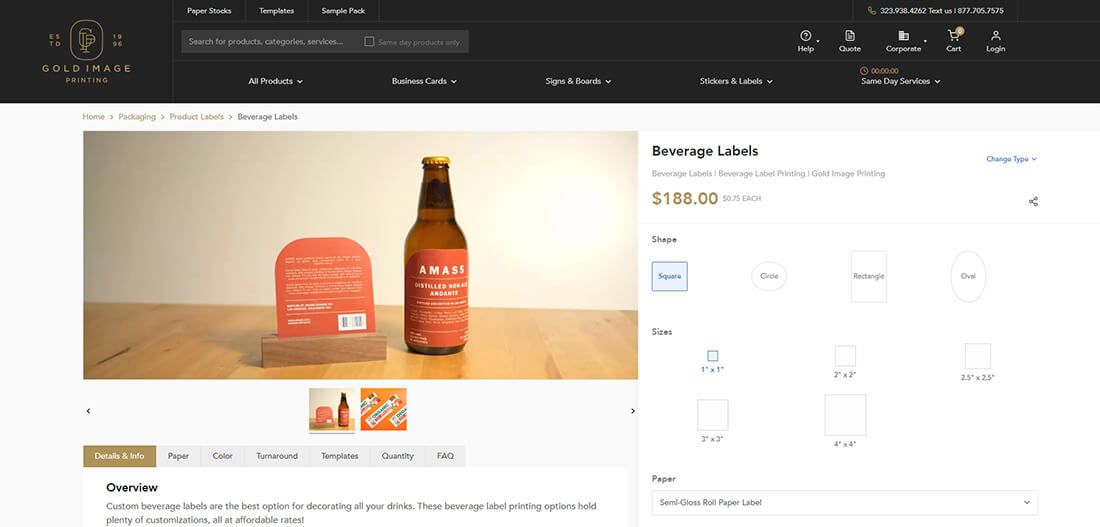Click the phone icon in top bar
Screen dimensions: 1100x527
tap(871, 11)
